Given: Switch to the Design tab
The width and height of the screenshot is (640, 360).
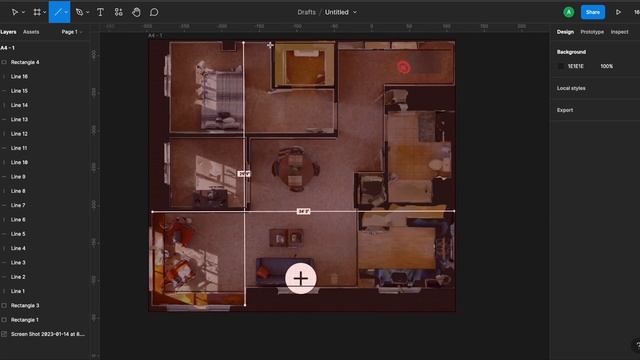Looking at the screenshot, I should (x=565, y=32).
